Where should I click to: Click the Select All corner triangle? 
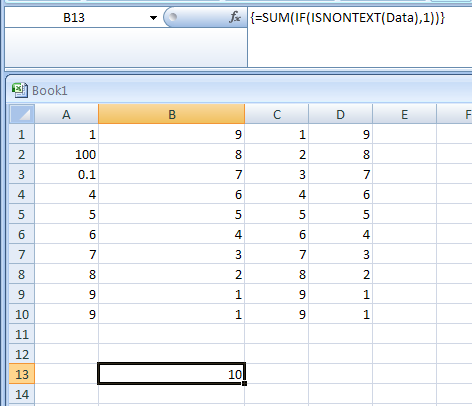(22, 114)
